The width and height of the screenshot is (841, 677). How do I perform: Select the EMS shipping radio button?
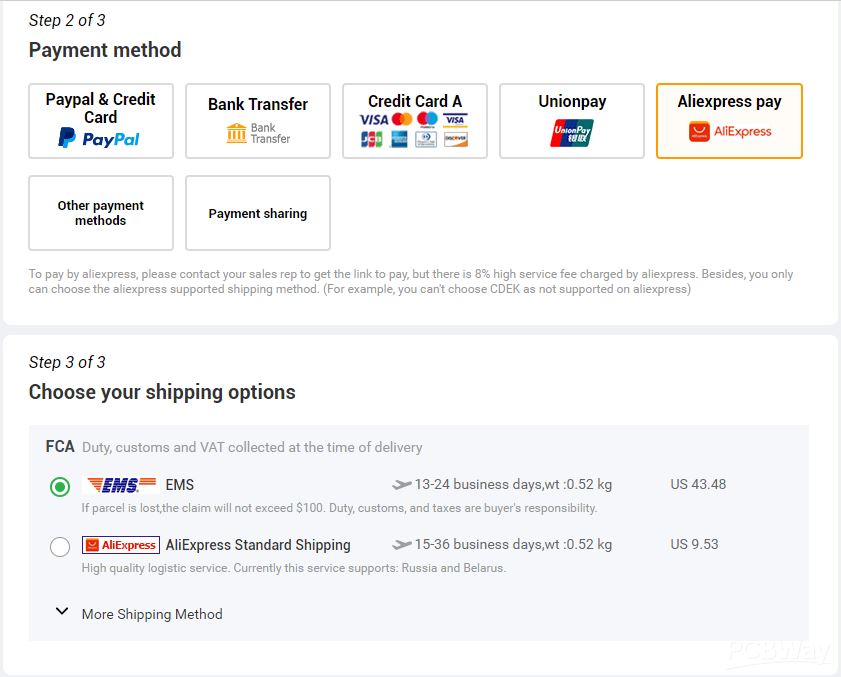[x=60, y=487]
